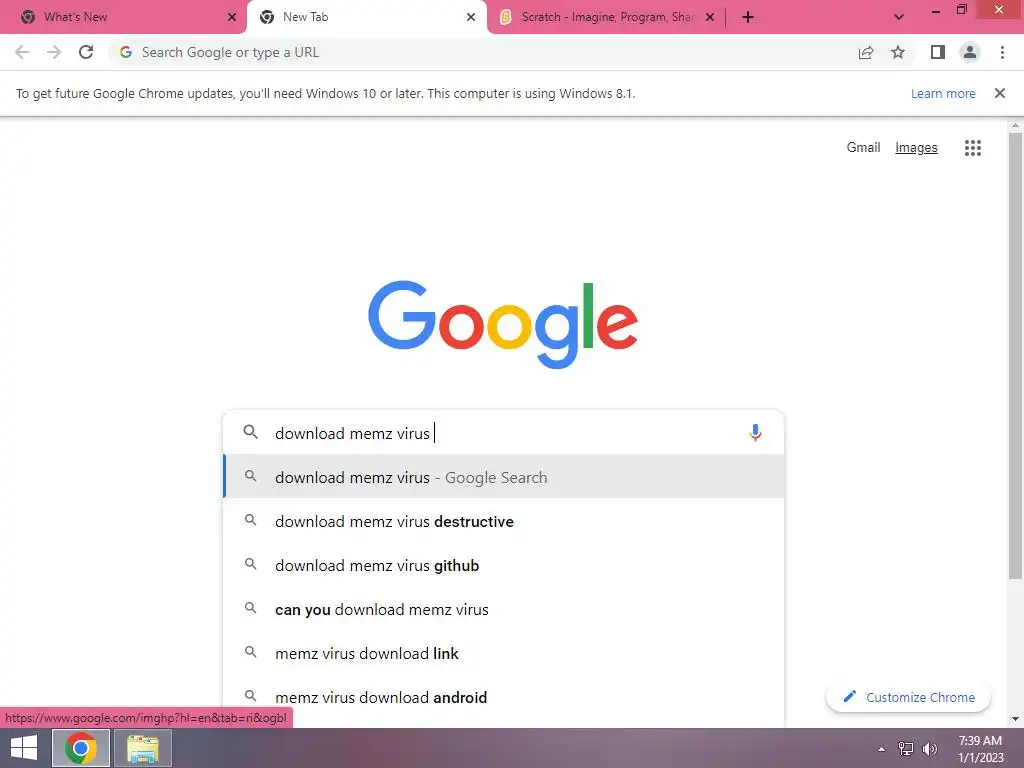Click the volume speaker tray icon
Screen dimensions: 1024x768
[x=930, y=748]
